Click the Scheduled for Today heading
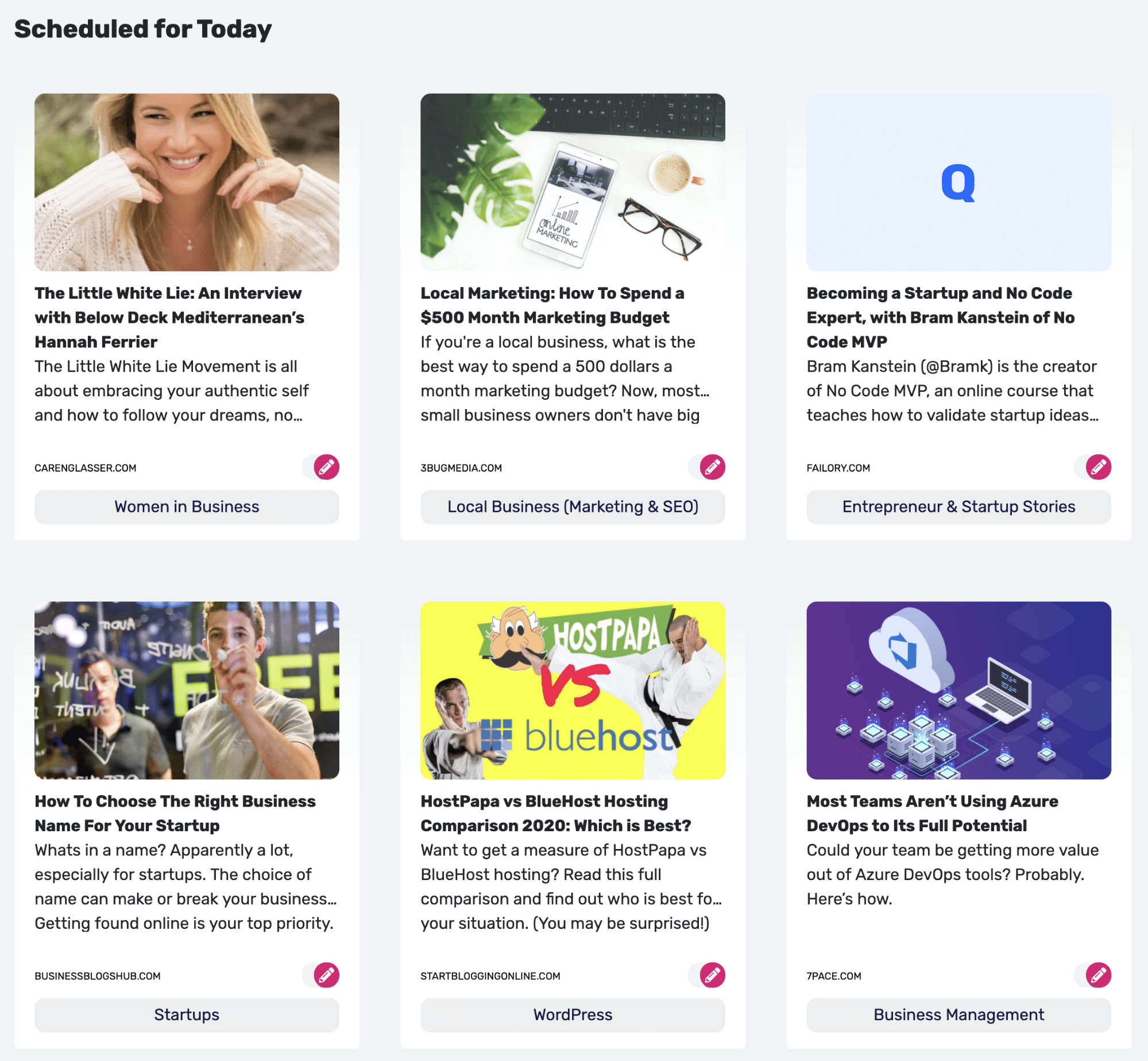Viewport: 1148px width, 1061px height. point(143,28)
